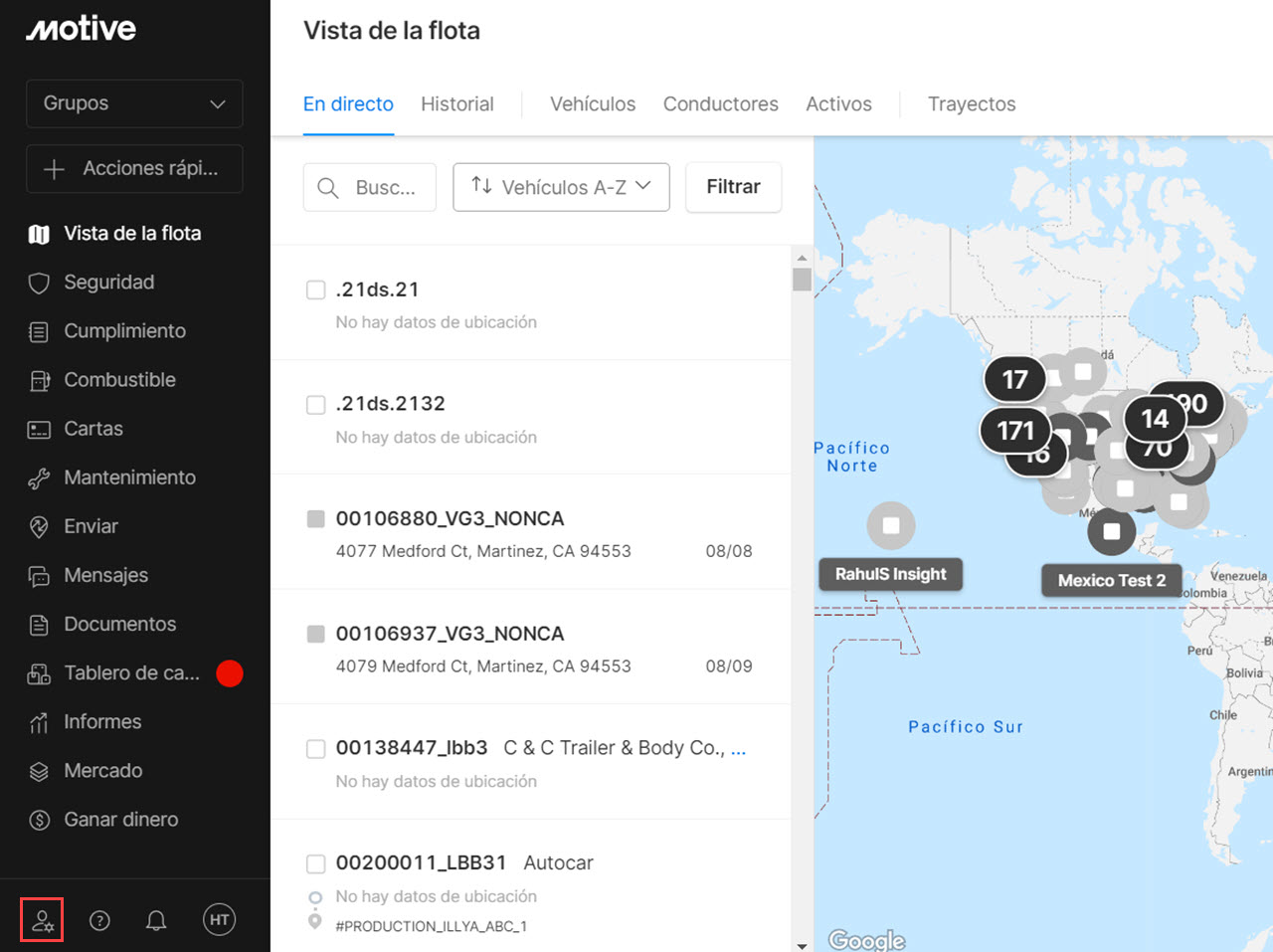Open the help question mark icon
1273x952 pixels.
tap(99, 920)
